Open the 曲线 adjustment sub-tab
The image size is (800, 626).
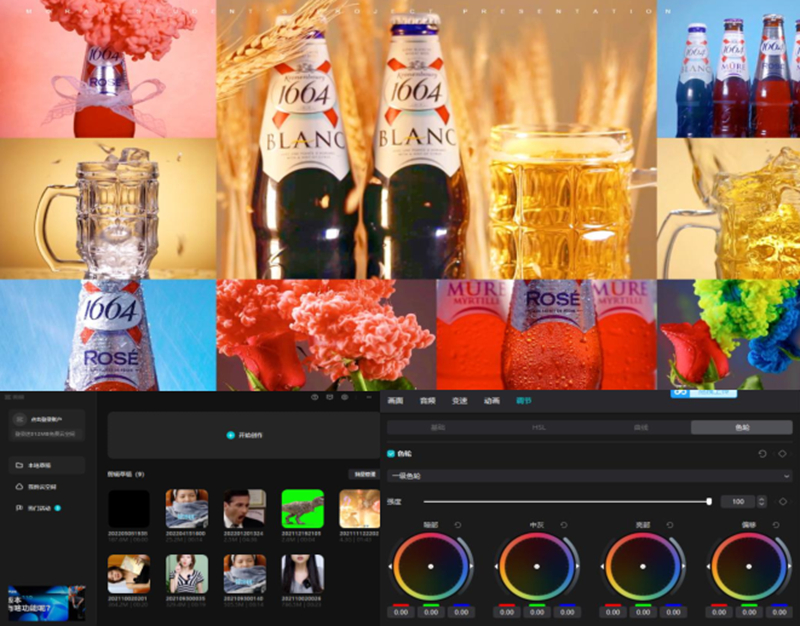click(640, 427)
